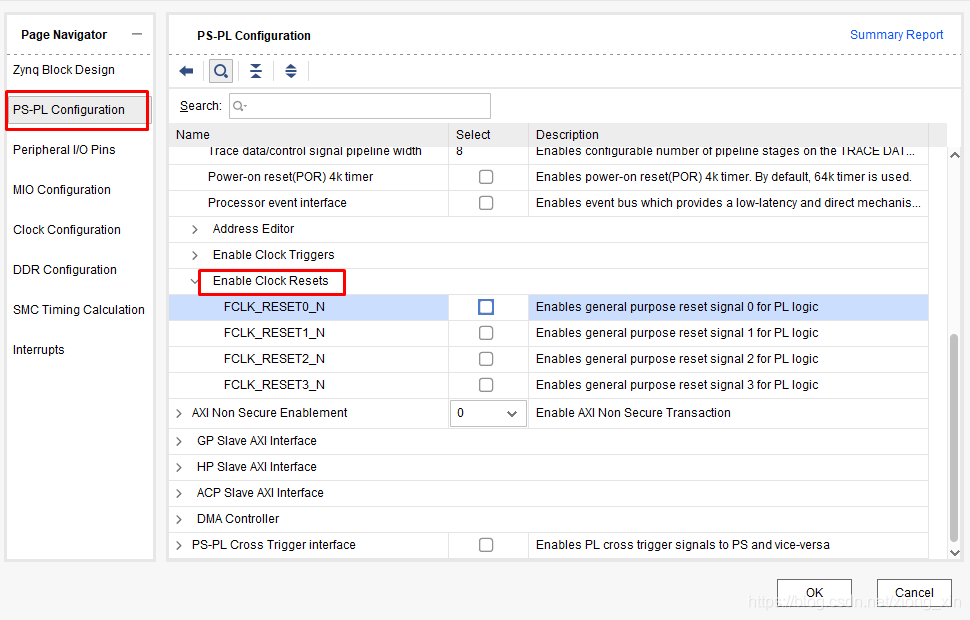Click the back arrow toolbar icon
Viewport: 970px width, 620px height.
point(186,71)
